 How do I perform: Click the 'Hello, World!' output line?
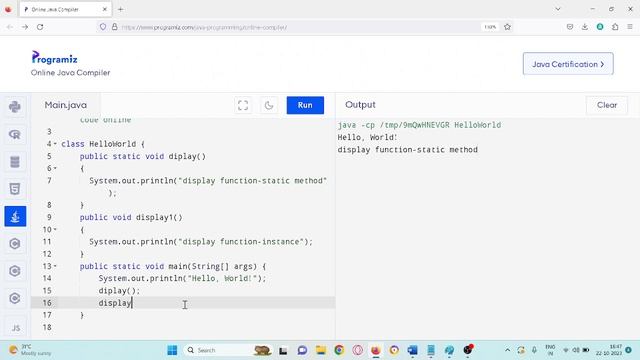367,137
